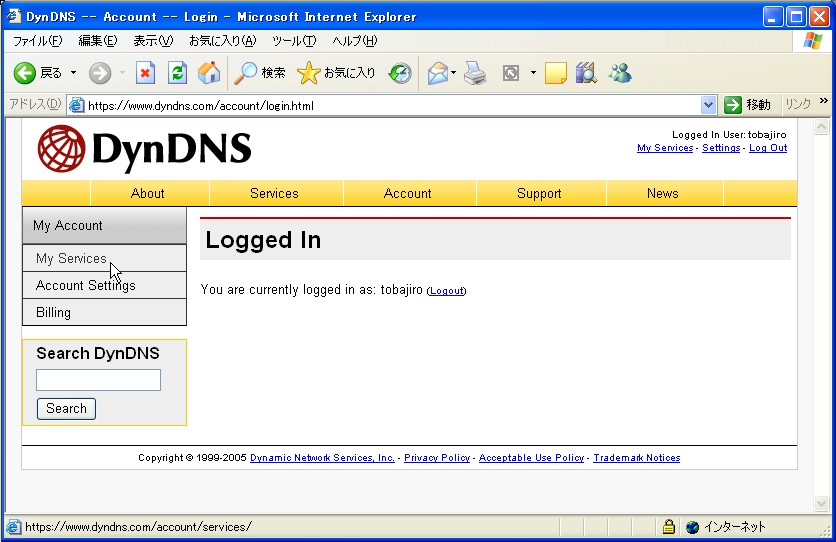This screenshot has height=542, width=836.
Task: Expand the Mail button dropdown arrow
Action: [x=453, y=72]
